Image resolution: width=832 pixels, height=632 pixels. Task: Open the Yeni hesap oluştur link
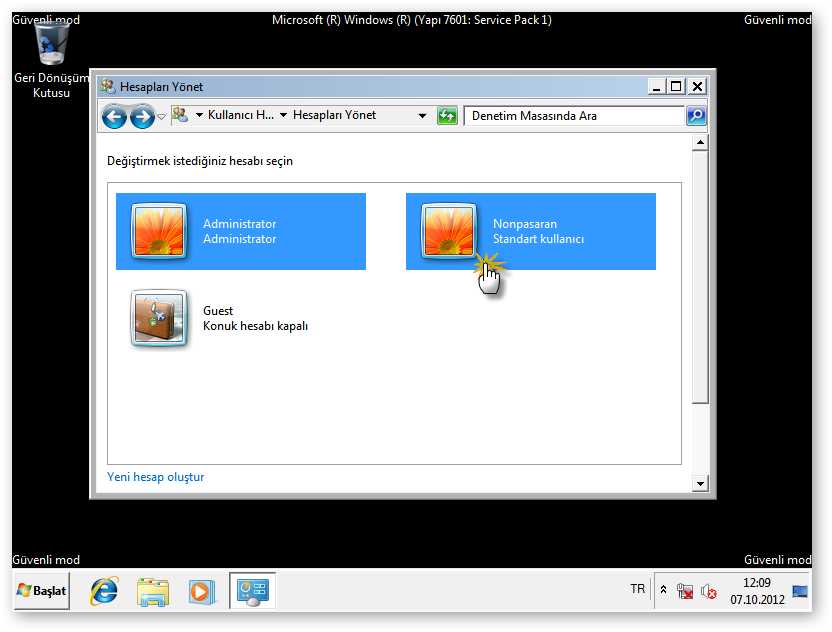click(155, 477)
